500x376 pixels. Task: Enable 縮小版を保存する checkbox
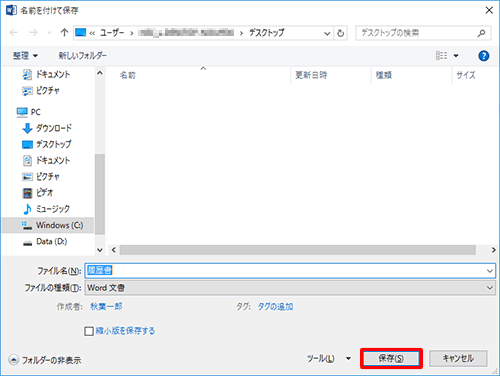89,331
